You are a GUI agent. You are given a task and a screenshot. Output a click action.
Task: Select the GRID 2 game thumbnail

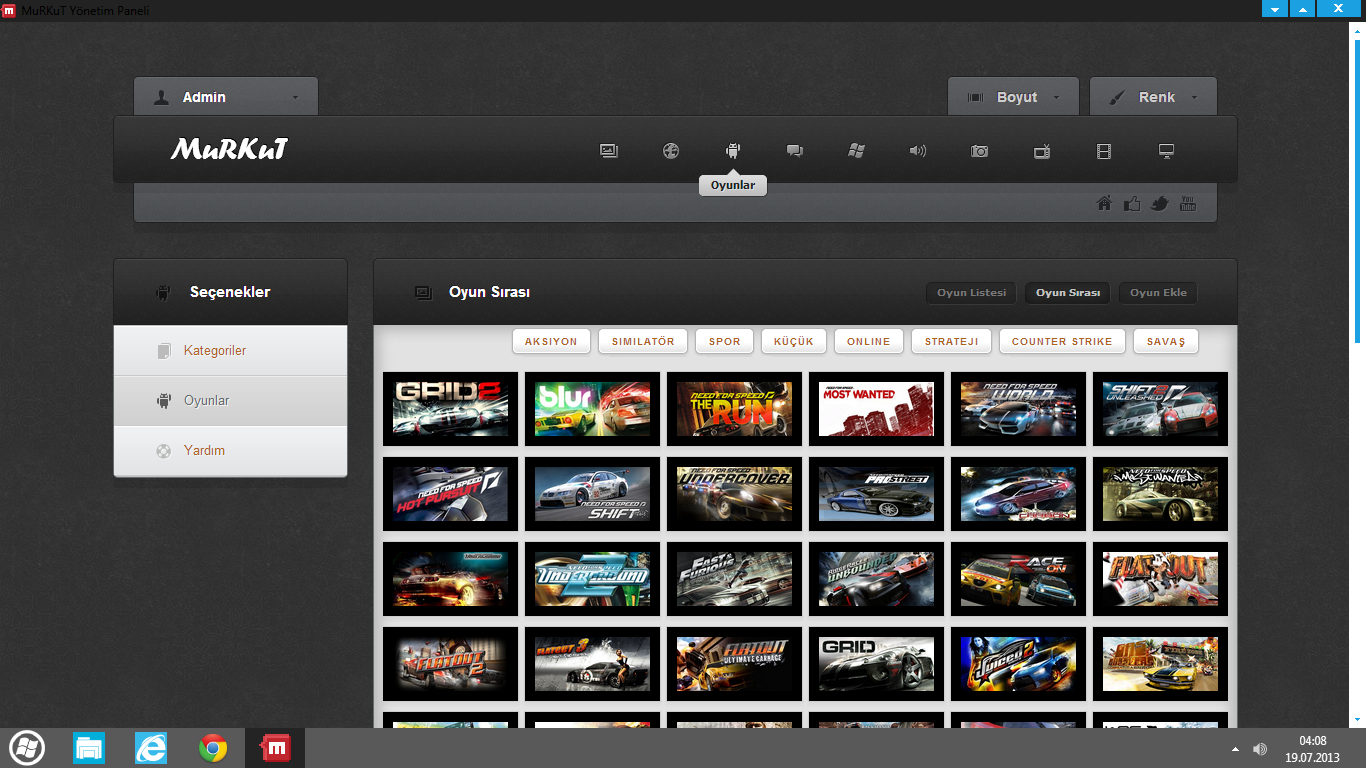pos(451,409)
